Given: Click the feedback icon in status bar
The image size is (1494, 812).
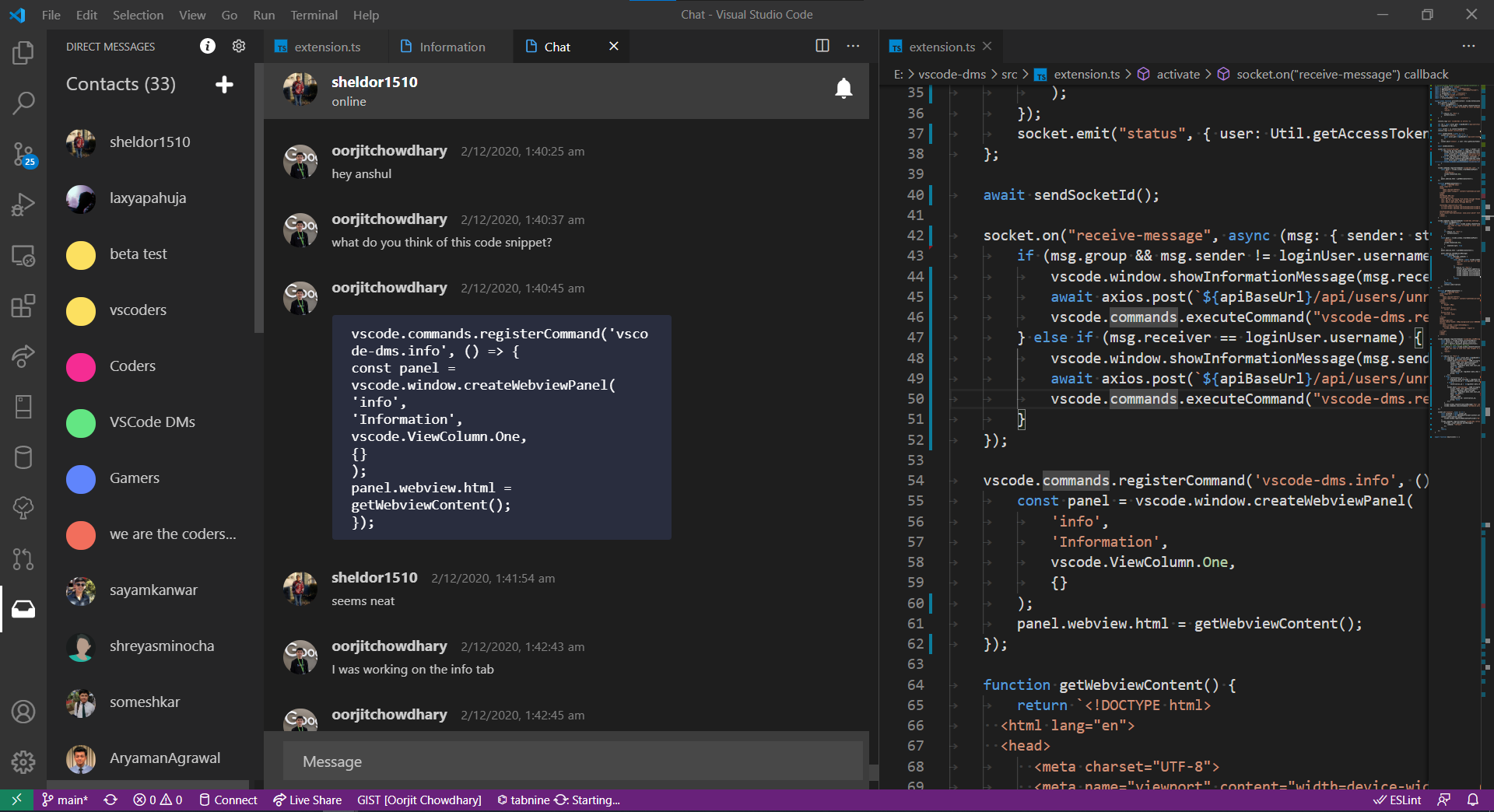Looking at the screenshot, I should pos(1444,800).
